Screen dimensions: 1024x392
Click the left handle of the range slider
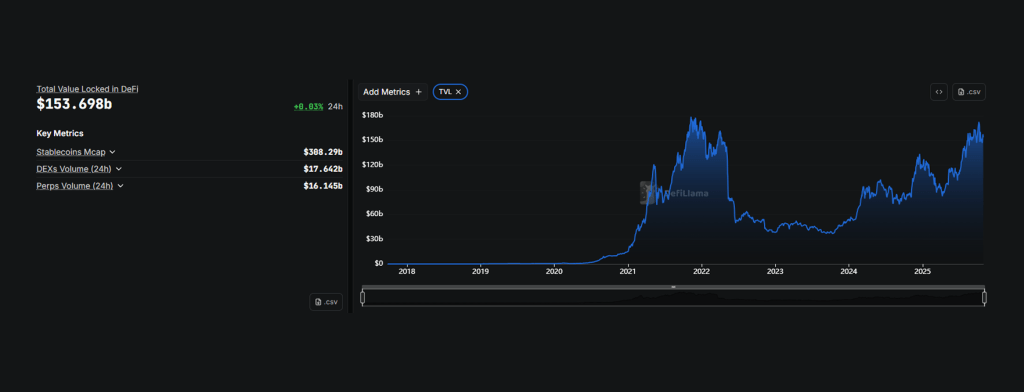point(362,298)
